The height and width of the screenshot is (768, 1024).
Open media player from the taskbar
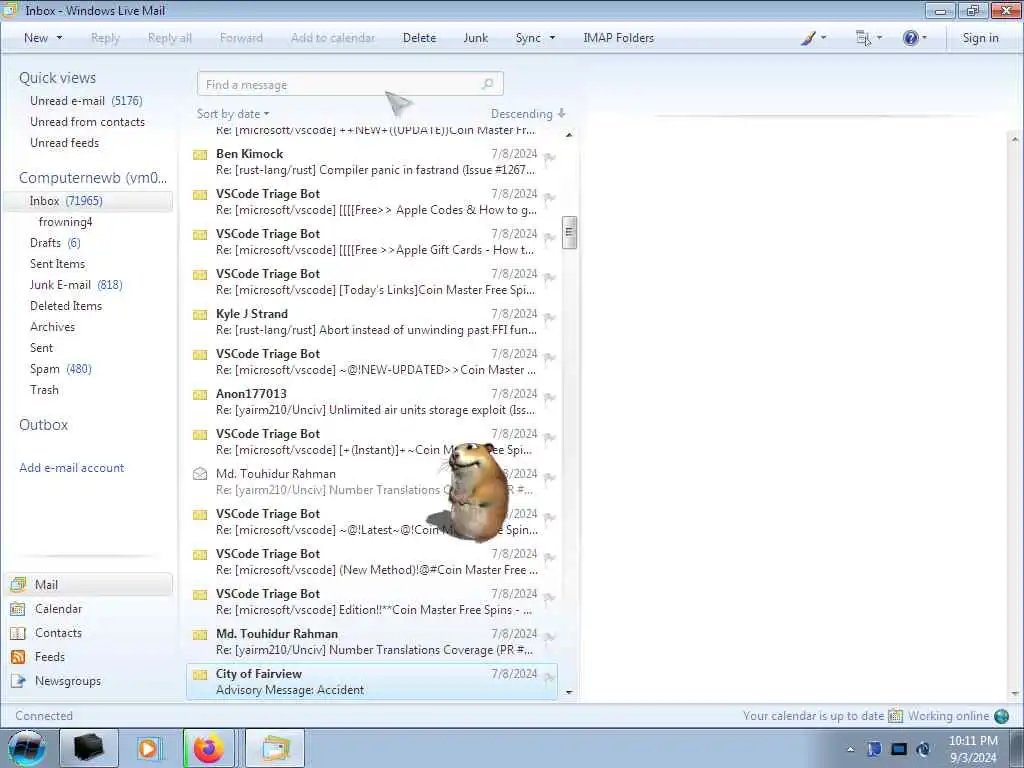[148, 748]
